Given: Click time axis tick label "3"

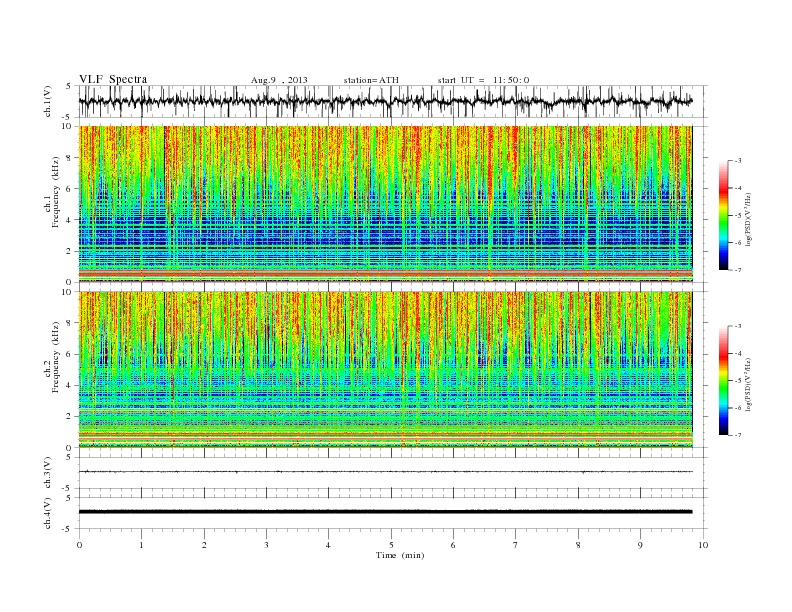Looking at the screenshot, I should click(x=266, y=545).
